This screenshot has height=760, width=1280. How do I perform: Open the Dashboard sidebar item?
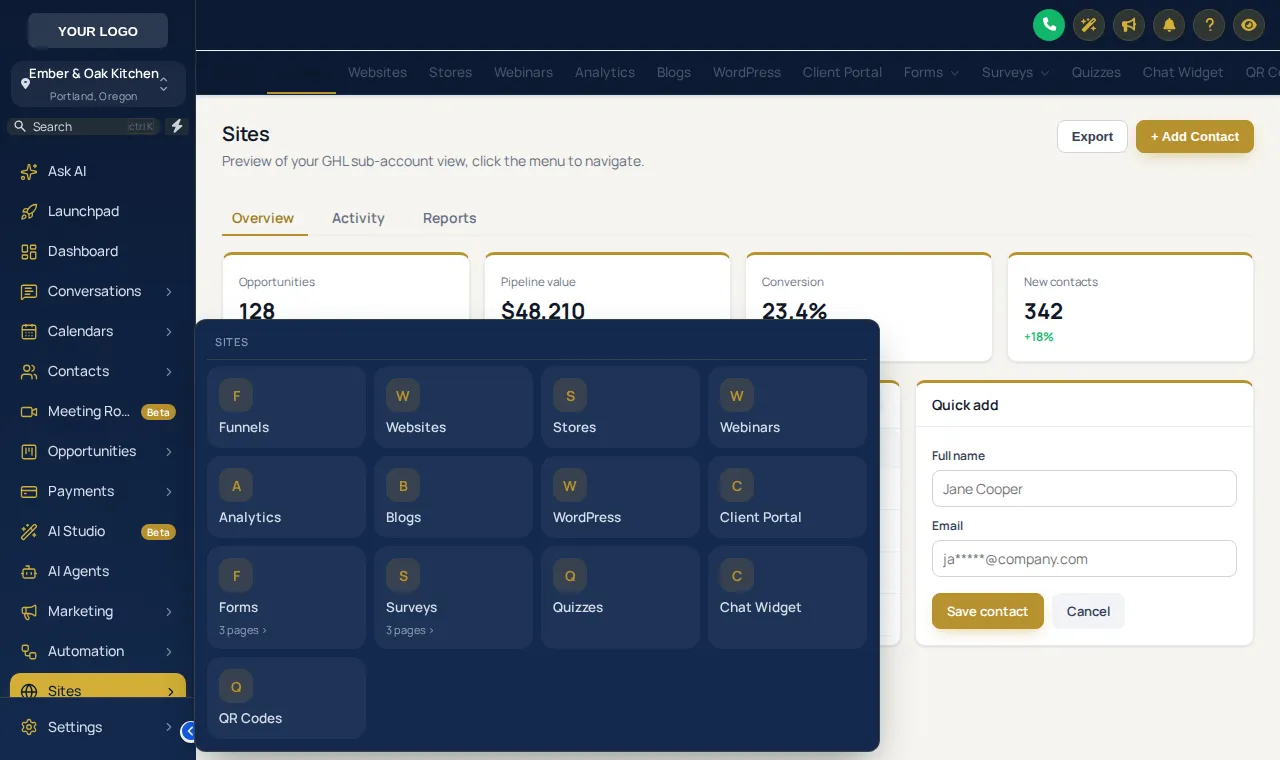(98, 251)
